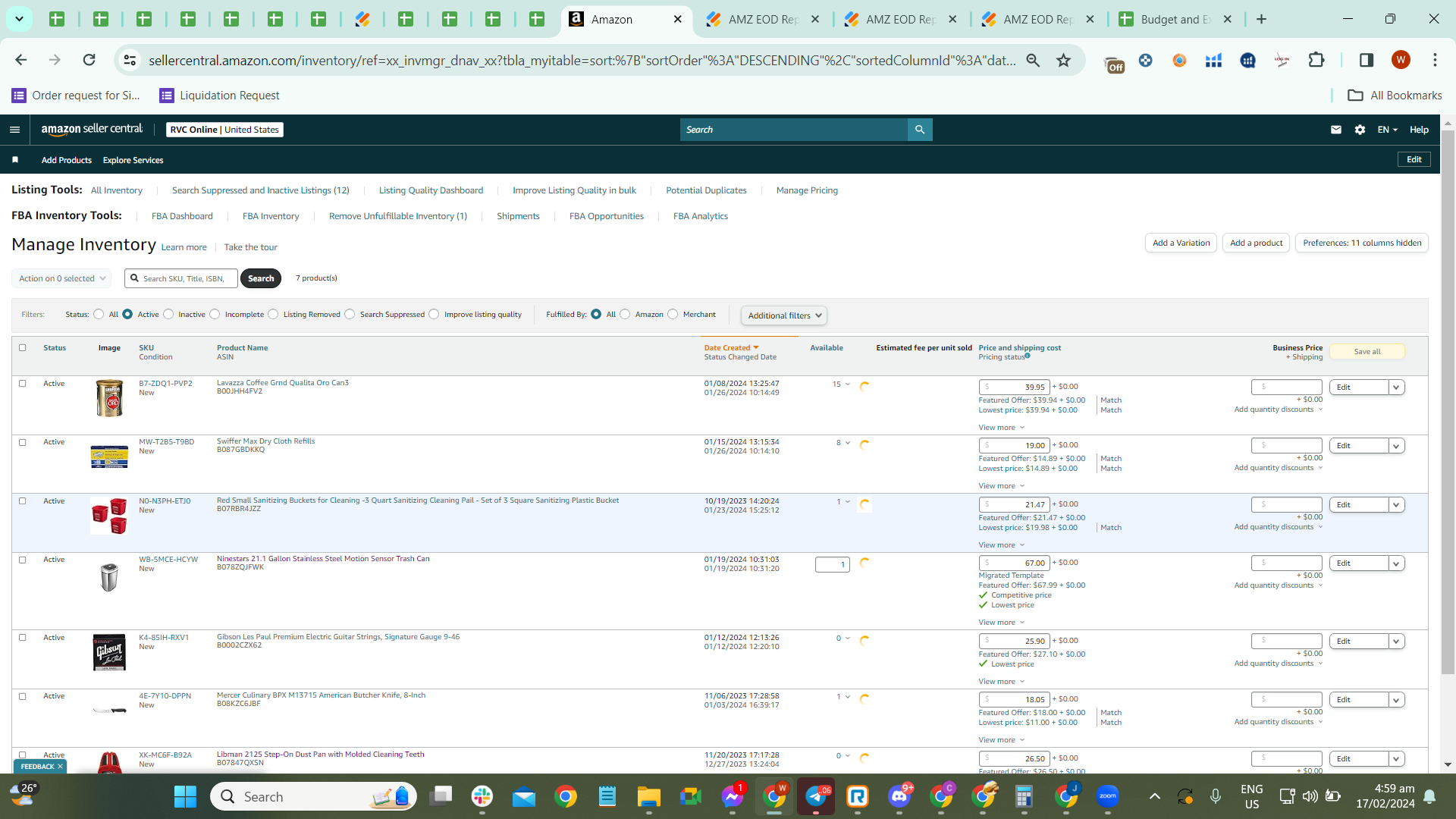This screenshot has height=819, width=1456.
Task: Open the browser extensions puzzle icon
Action: click(1316, 60)
